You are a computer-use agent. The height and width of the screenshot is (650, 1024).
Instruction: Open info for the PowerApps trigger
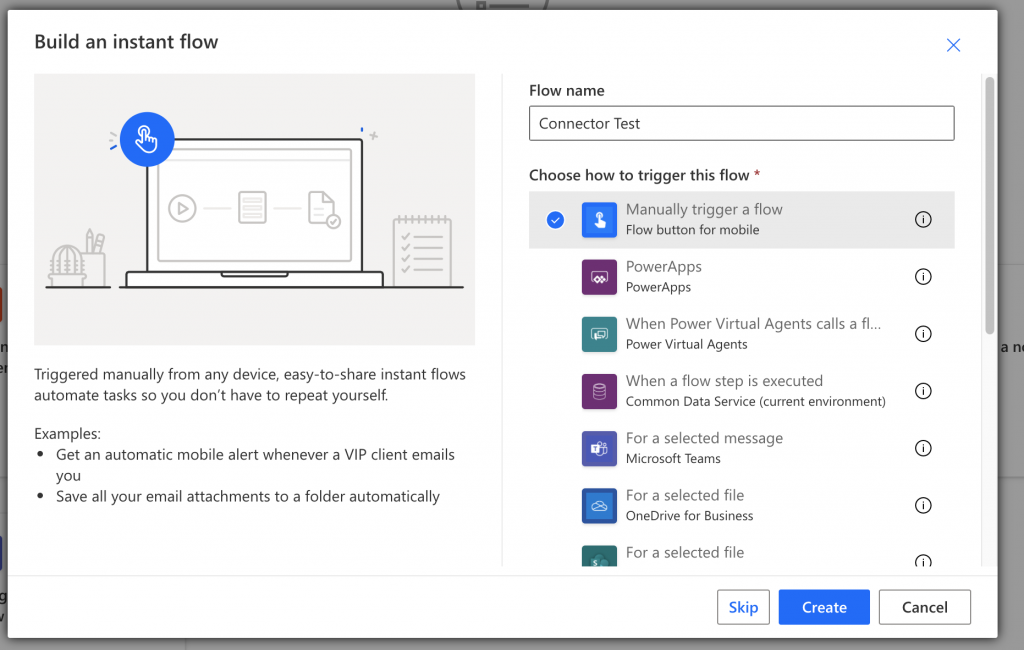[x=923, y=277]
